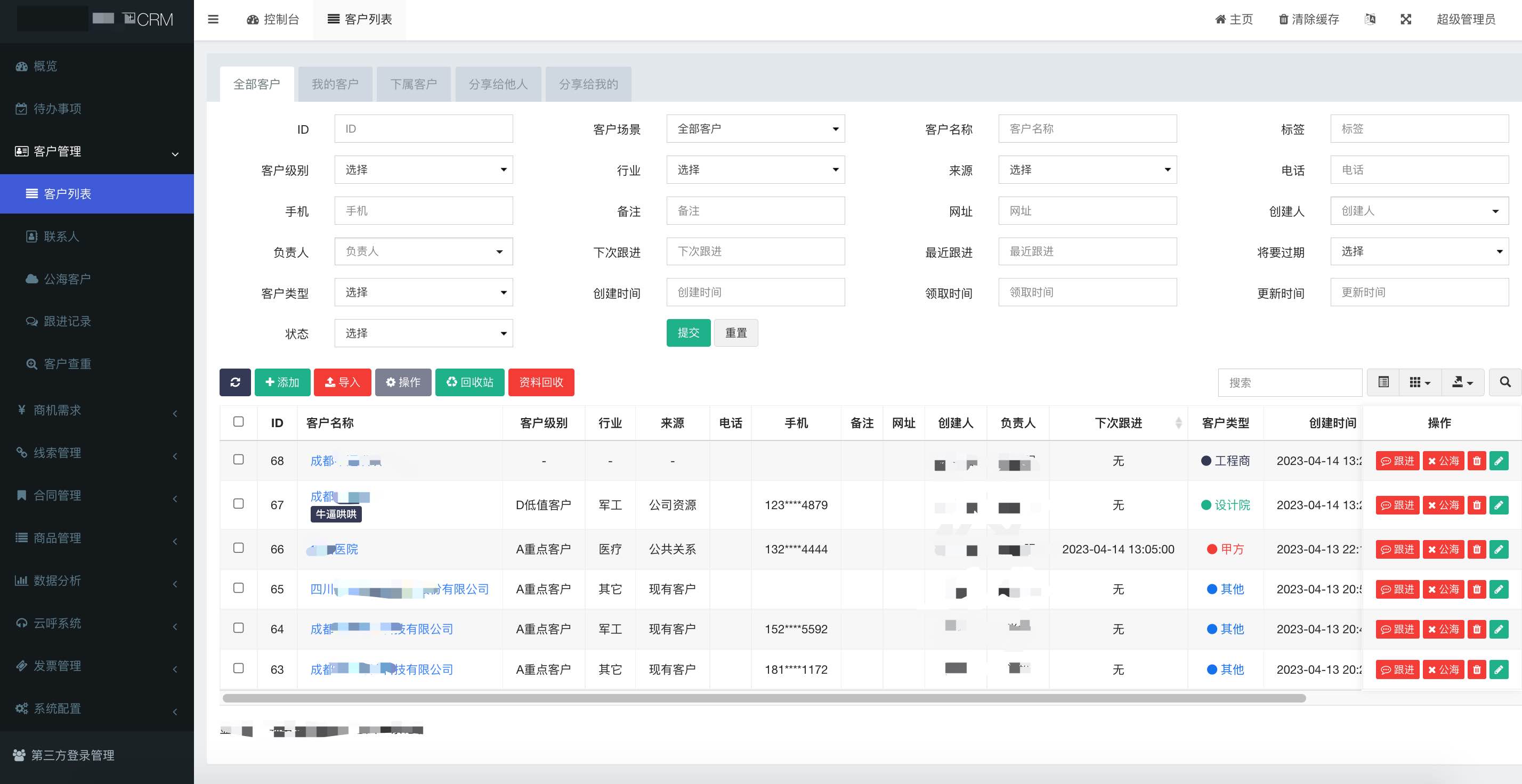1522x784 pixels.
Task: Open the 客户类型 select dropdown
Action: coord(424,292)
